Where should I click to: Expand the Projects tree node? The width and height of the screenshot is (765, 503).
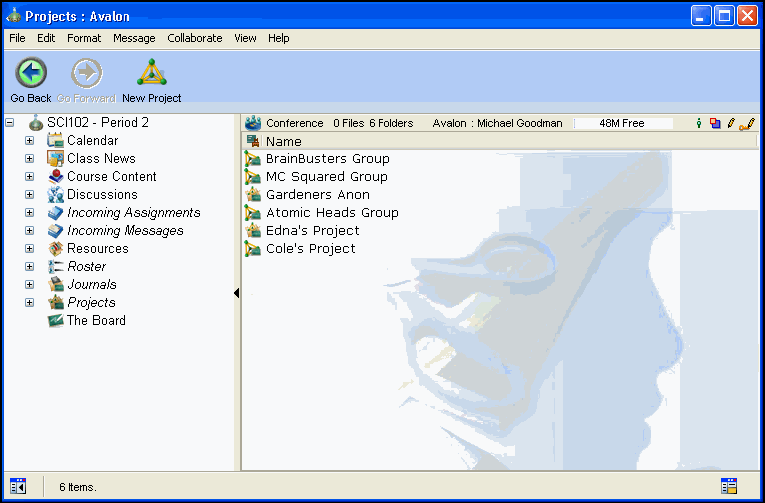29,303
